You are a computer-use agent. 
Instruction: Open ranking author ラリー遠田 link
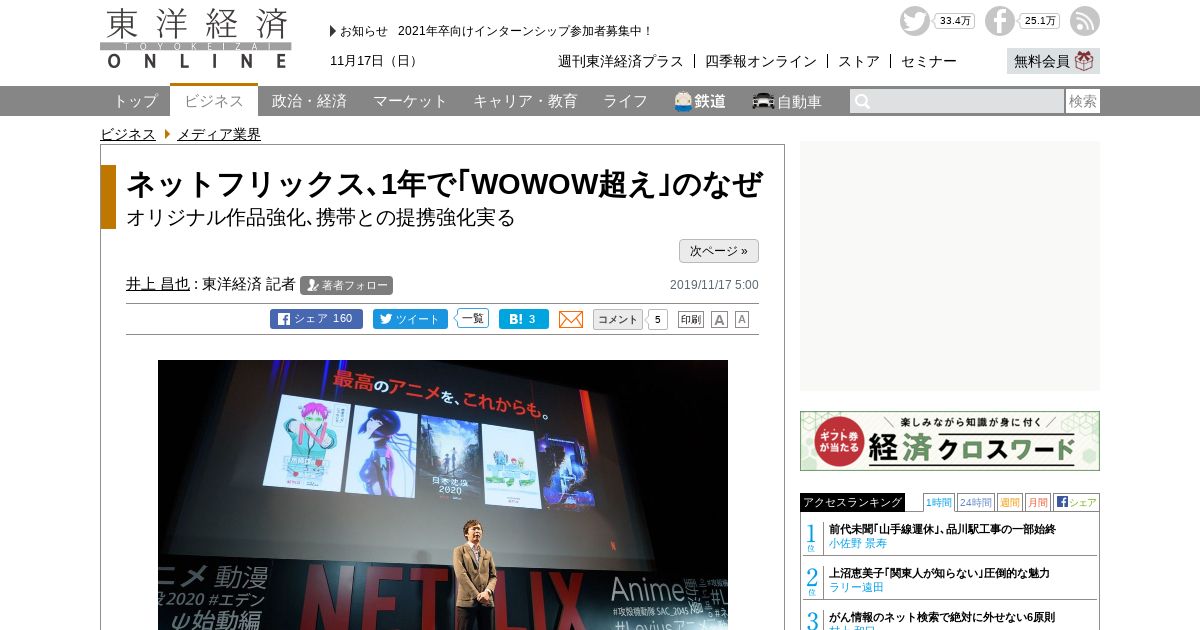tap(856, 587)
